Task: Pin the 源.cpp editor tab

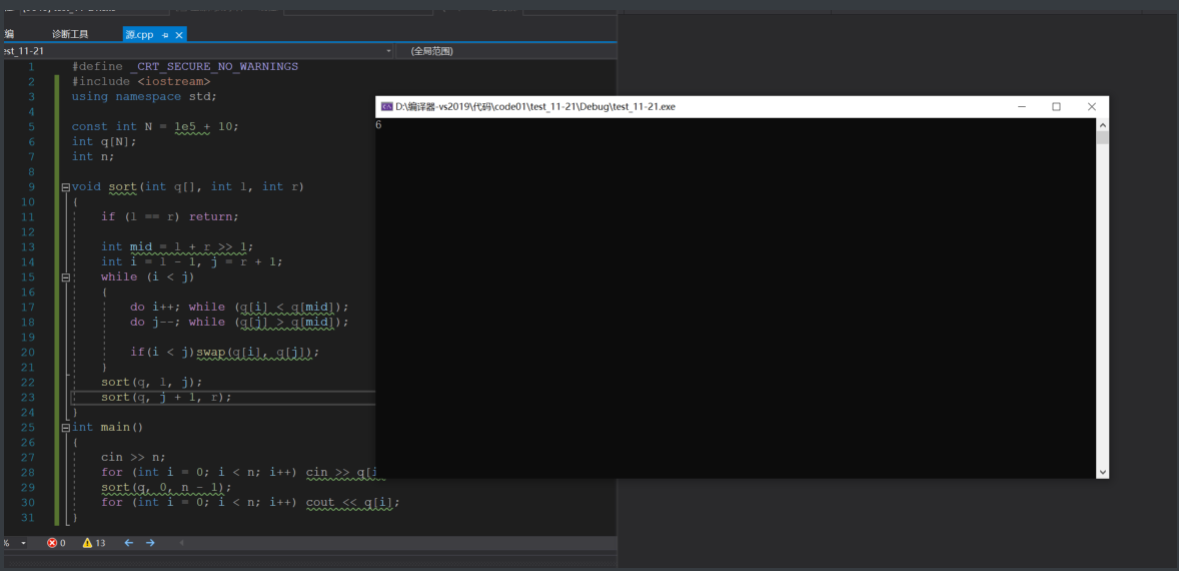Action: 165,35
